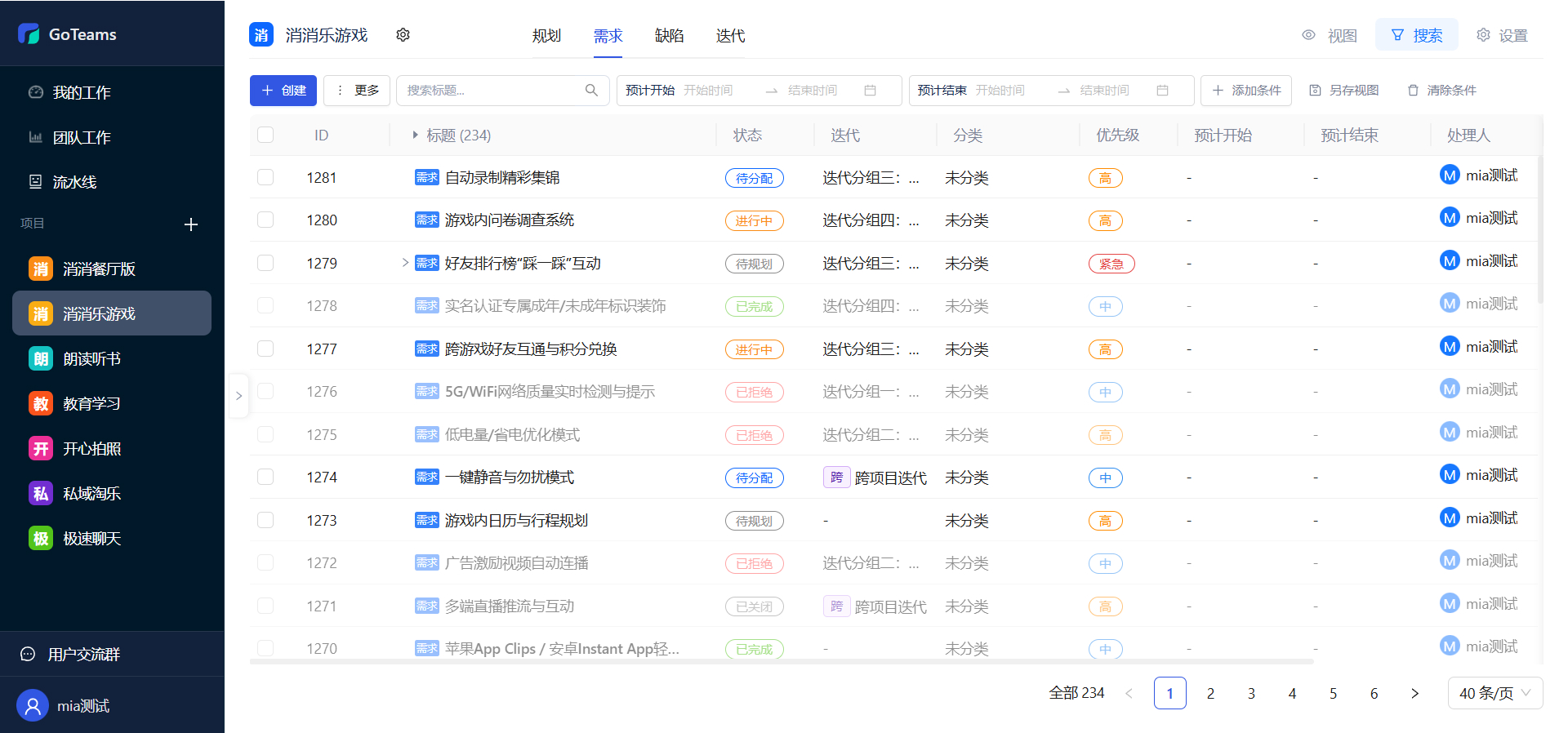Open 用户交流群 chat icon
1568x733 pixels.
tap(28, 654)
